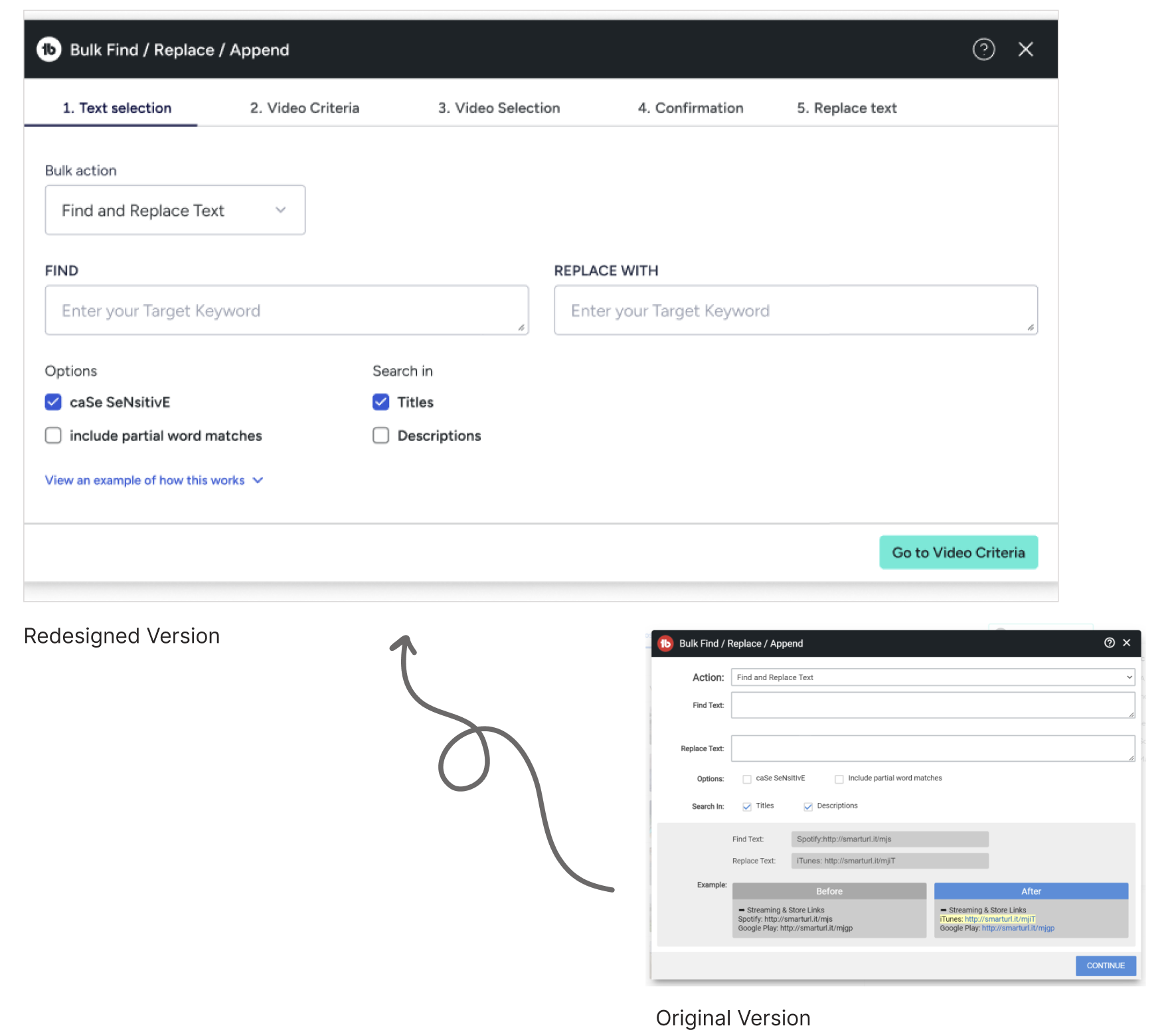This screenshot has width=1166, height=1036.
Task: Open the Confirmation step tab
Action: coord(690,108)
